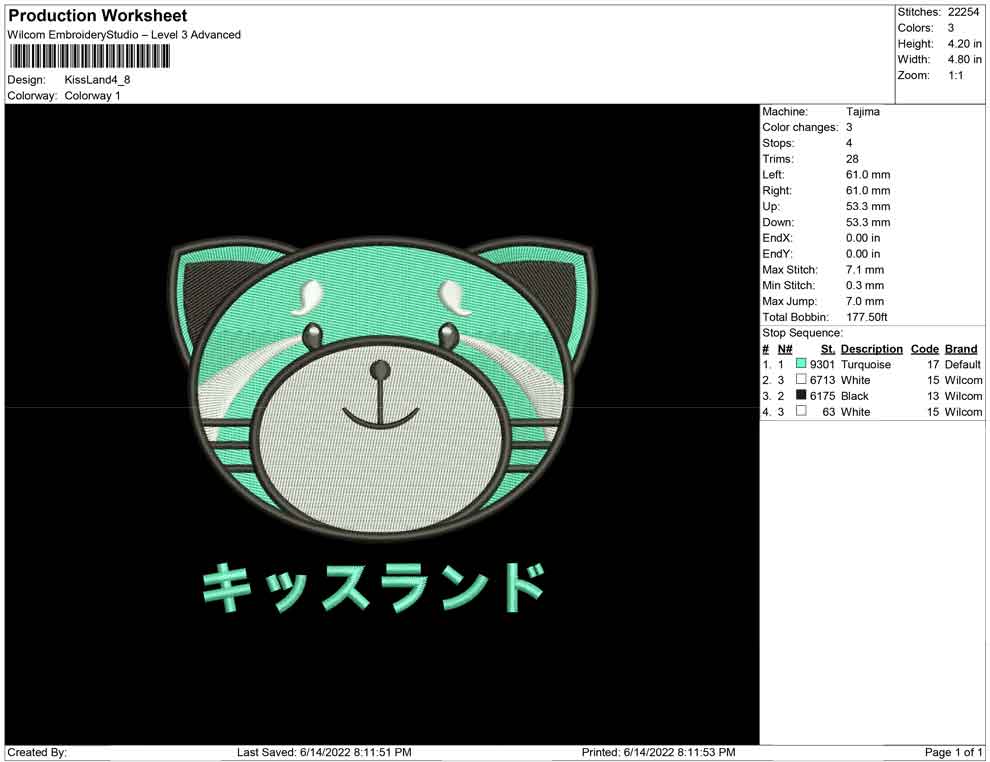
Task: Click the Stitches value 22254
Action: pos(965,12)
